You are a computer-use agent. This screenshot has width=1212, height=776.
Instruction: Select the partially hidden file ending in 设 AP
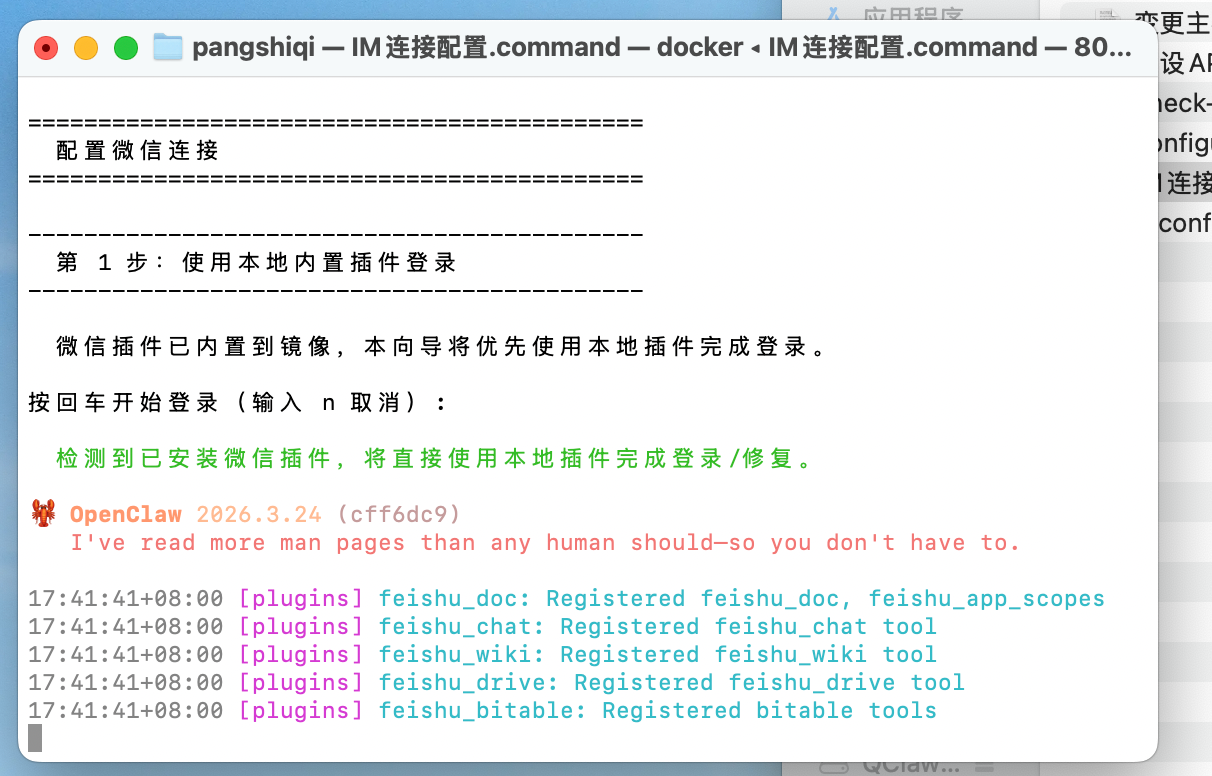(x=1185, y=62)
